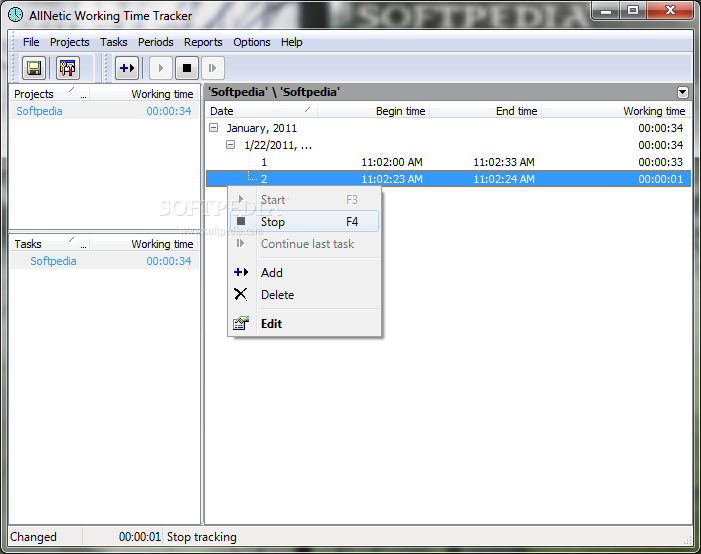Minimize the Working Time Tracker window

(x=606, y=10)
